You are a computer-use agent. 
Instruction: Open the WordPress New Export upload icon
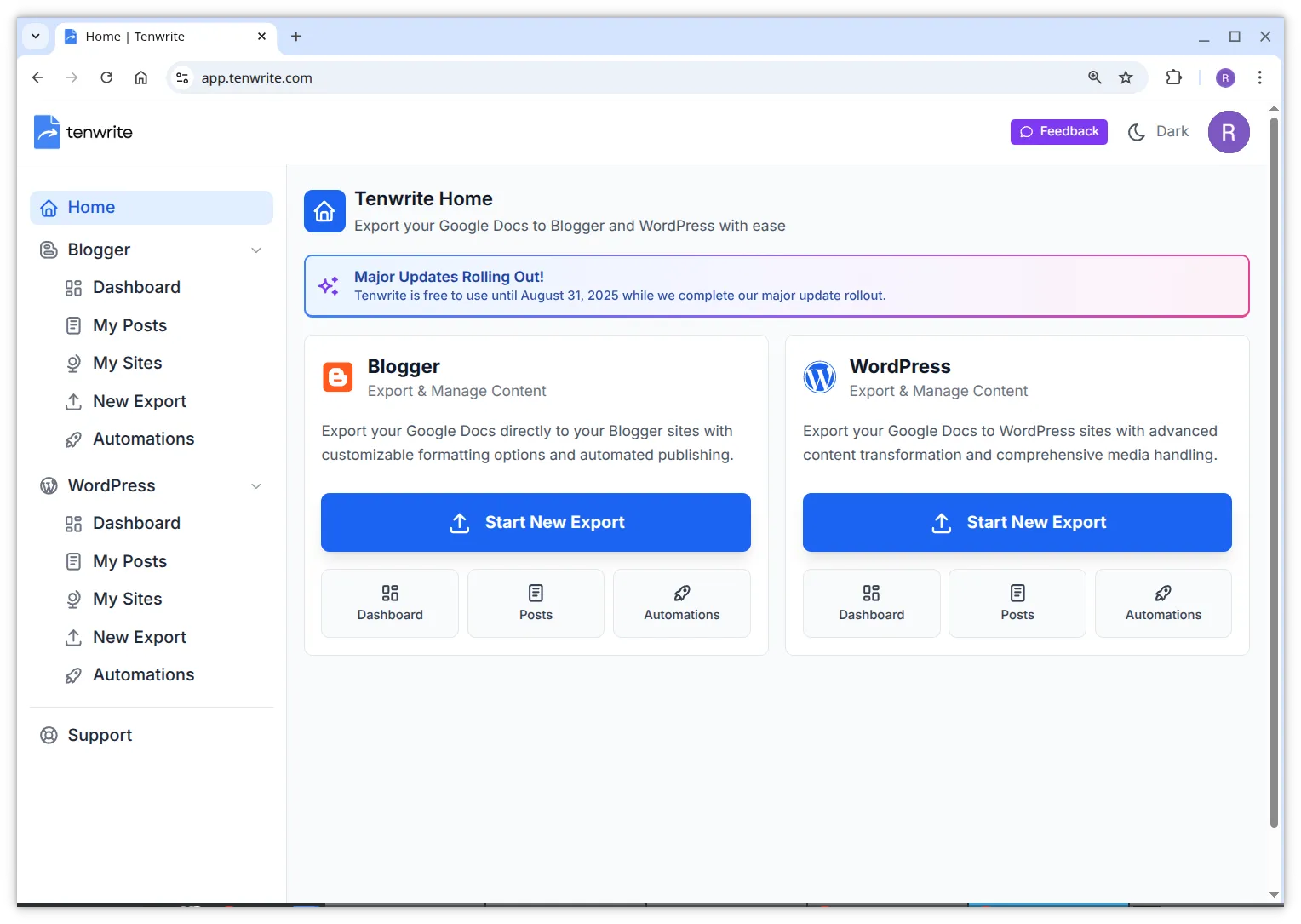point(72,637)
